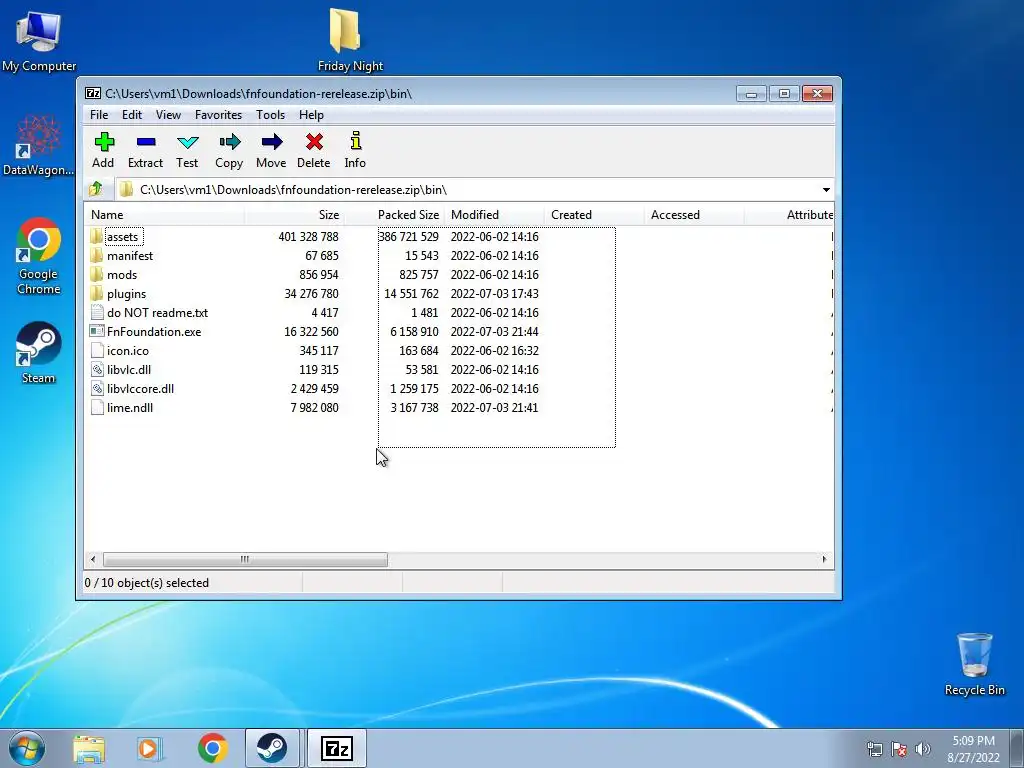Open the Favorites menu
Screen dimensions: 1024x768
coord(218,115)
